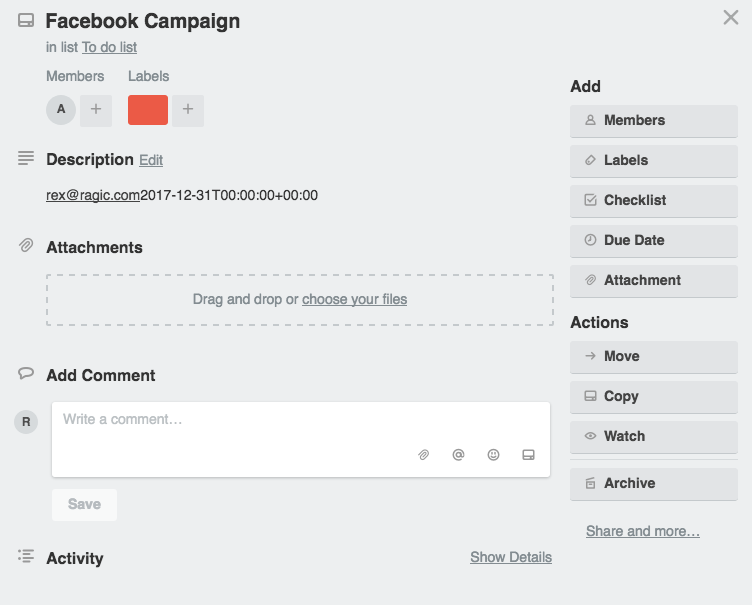Open the Labels button in Add section
752x605 pixels.
pyautogui.click(x=654, y=161)
